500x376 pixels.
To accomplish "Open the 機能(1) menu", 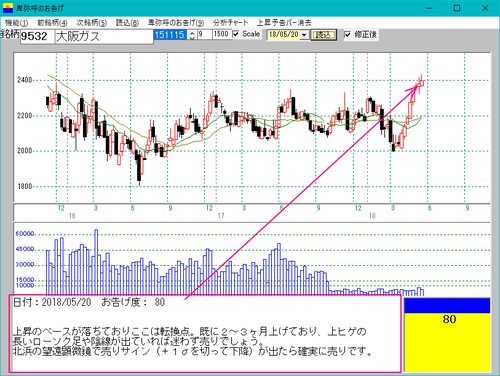I will (16, 23).
